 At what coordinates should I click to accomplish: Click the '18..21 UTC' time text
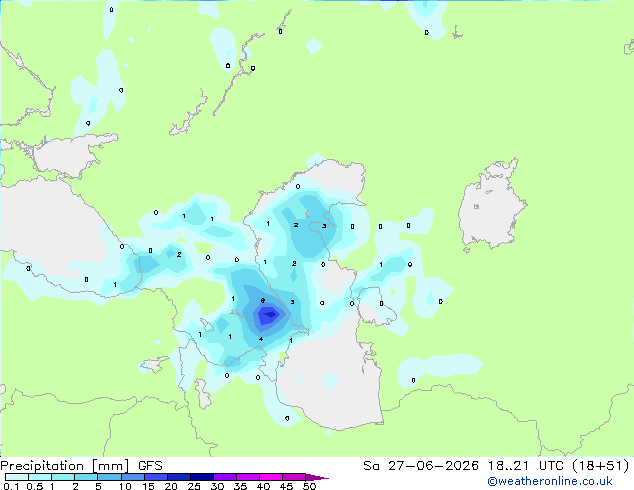pos(526,466)
